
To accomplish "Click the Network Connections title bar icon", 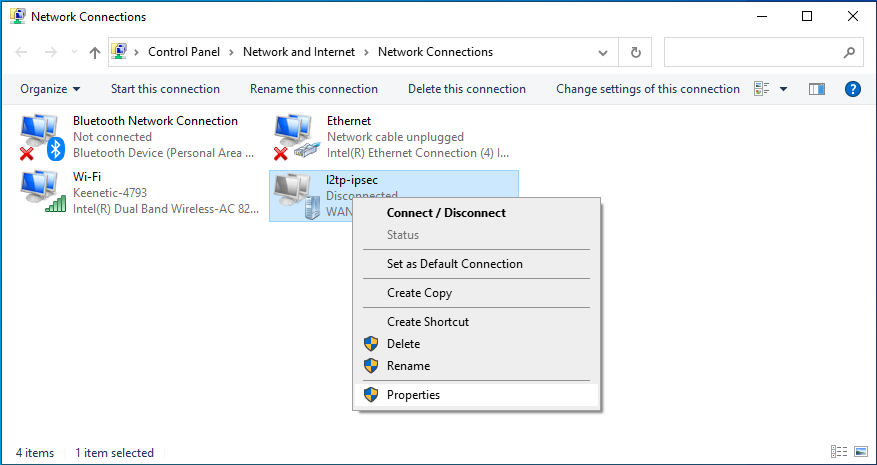I will (x=18, y=16).
